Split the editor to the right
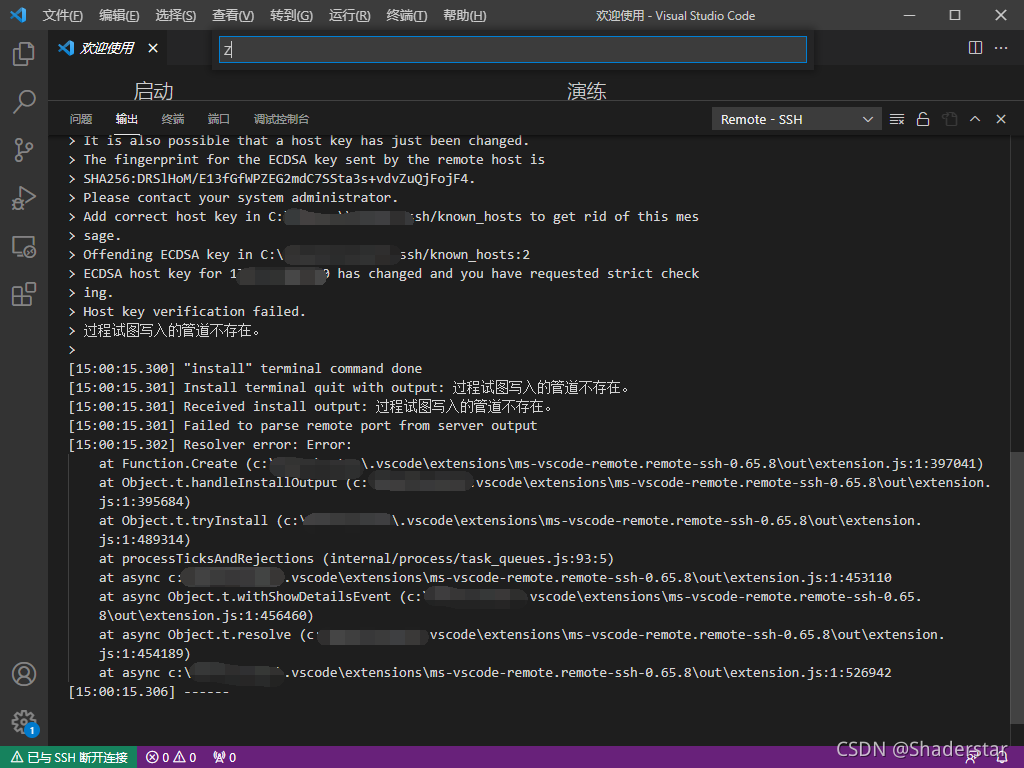 coord(975,48)
